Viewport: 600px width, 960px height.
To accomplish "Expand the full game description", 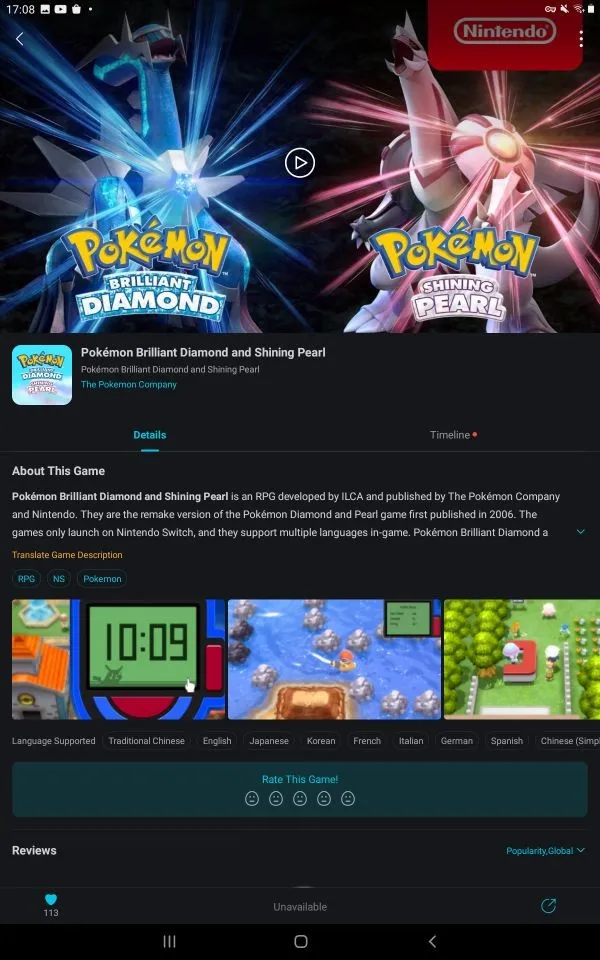I will tap(580, 531).
